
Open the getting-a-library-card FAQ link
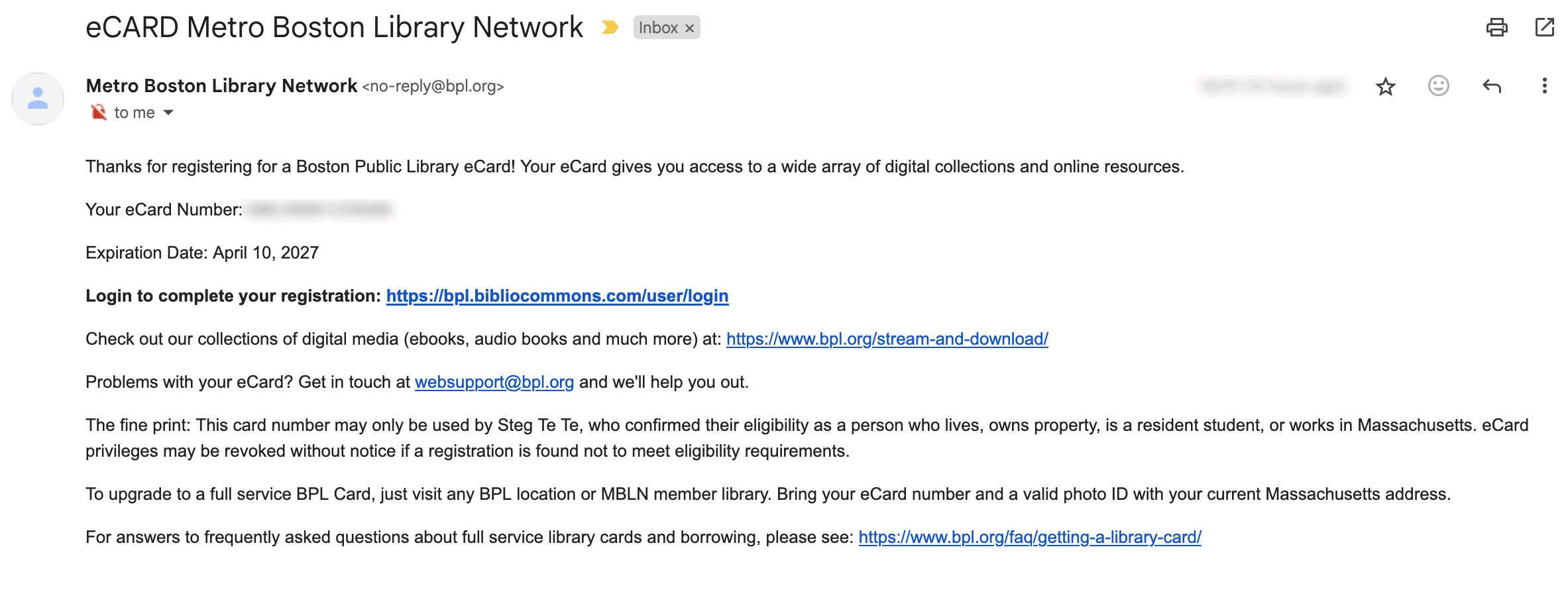1029,537
